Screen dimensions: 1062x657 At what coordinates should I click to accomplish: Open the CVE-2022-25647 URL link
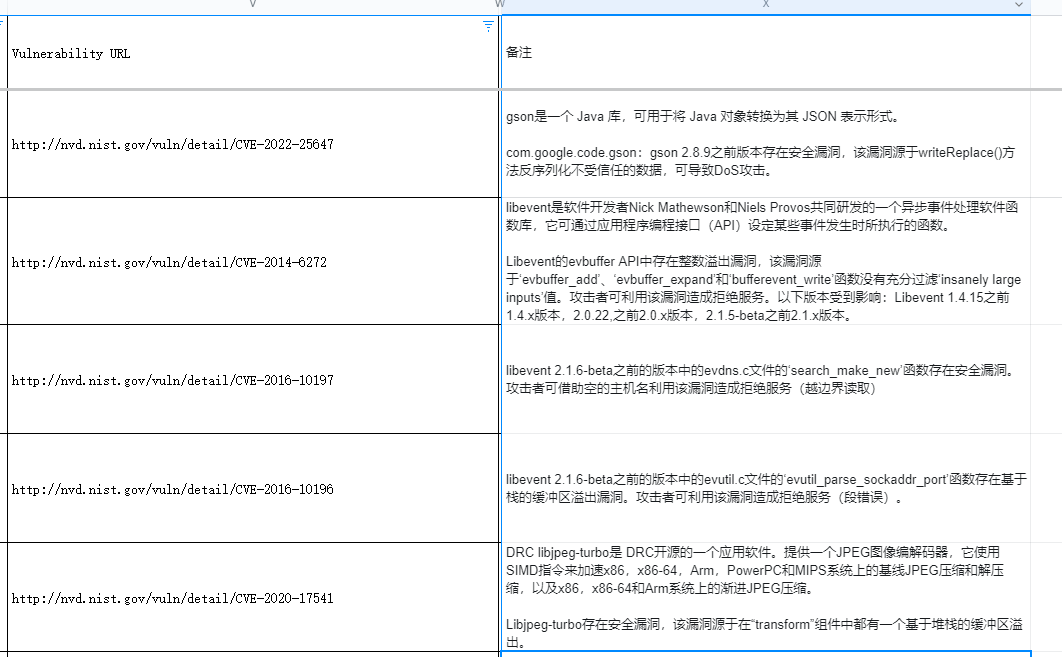(172, 145)
